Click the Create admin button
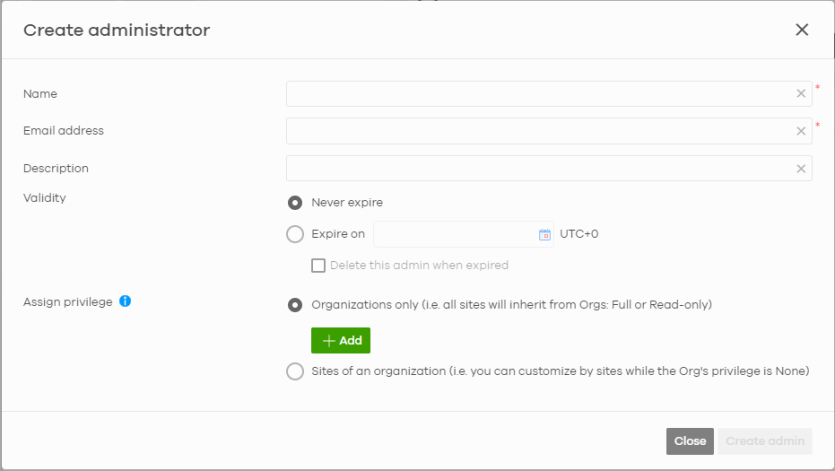This screenshot has height=471, width=835. point(765,441)
